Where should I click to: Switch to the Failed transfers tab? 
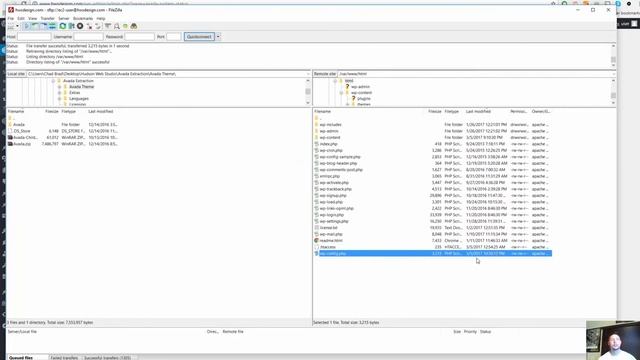coord(64,358)
